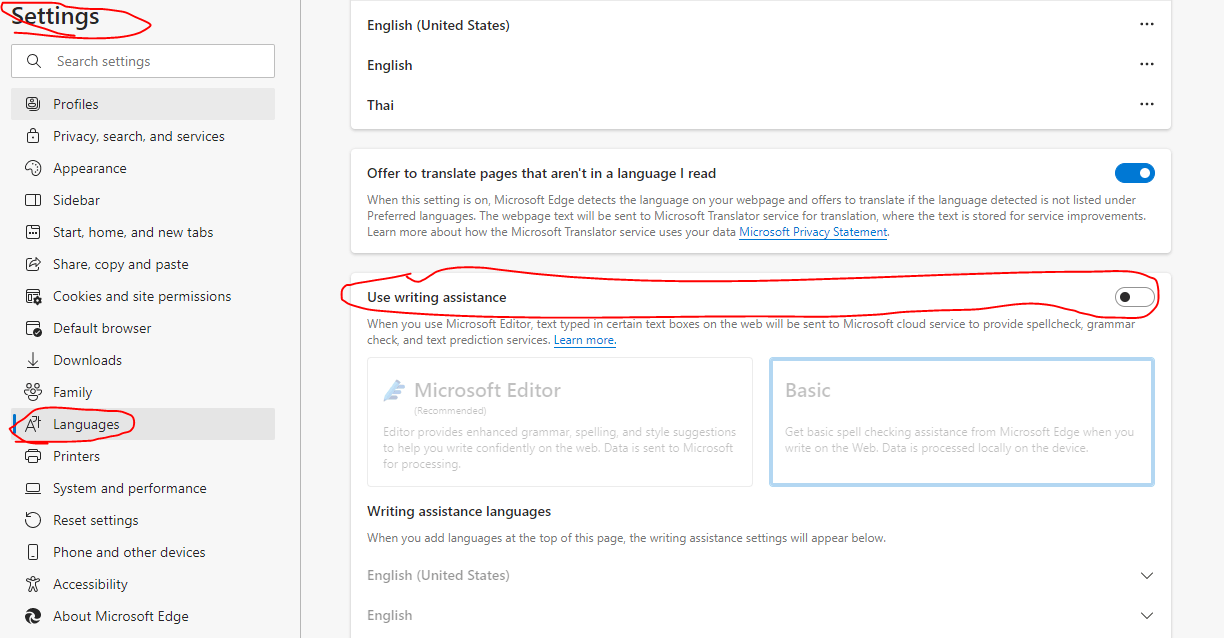Viewport: 1224px width, 638px height.
Task: Click the About Microsoft Edge logo icon
Action: pyautogui.click(x=33, y=616)
